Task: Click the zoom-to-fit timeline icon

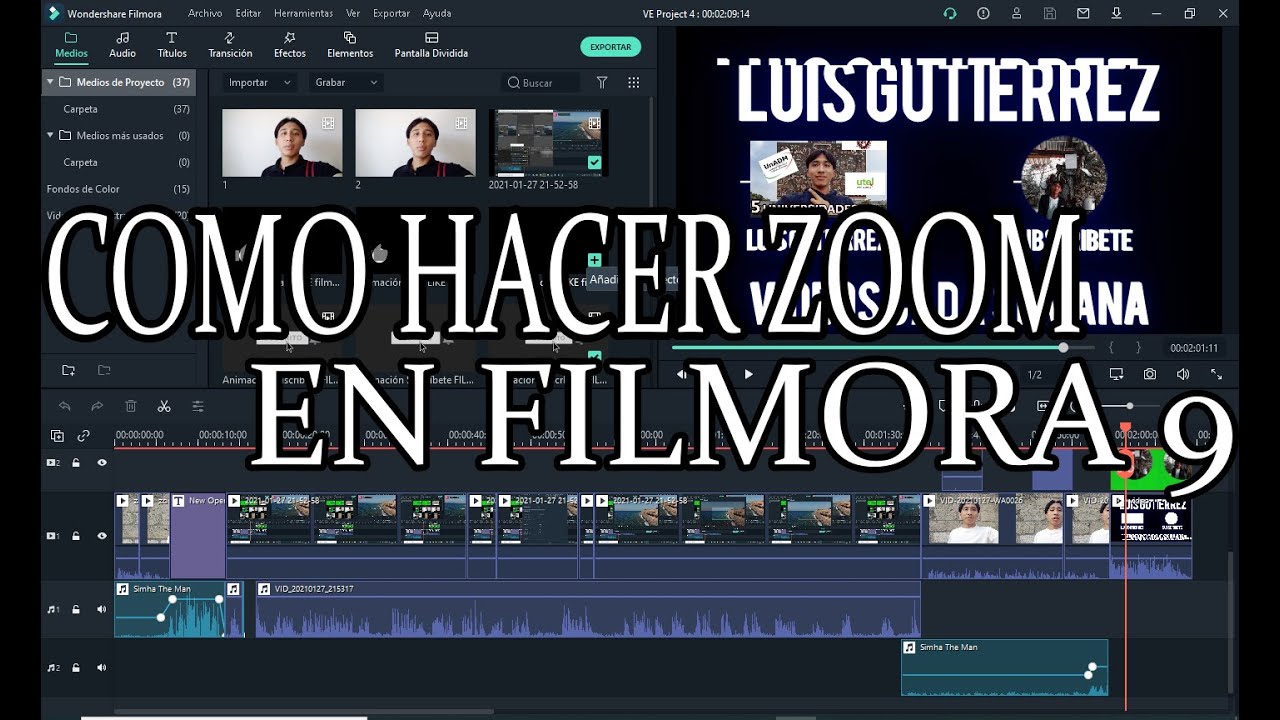Action: (x=1043, y=406)
